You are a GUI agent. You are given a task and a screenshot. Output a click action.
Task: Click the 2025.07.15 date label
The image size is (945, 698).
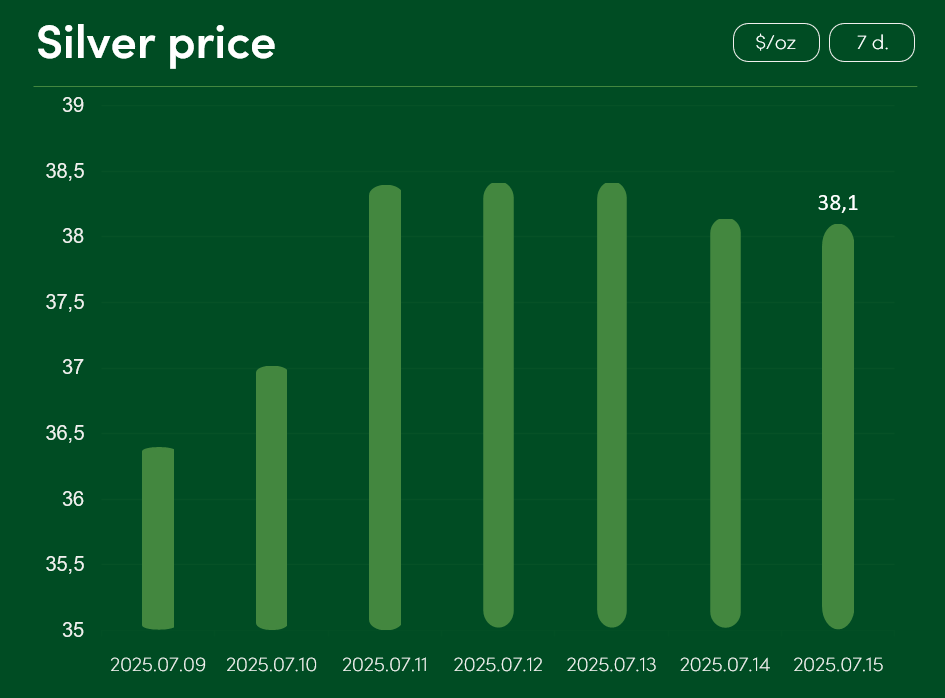pyautogui.click(x=838, y=665)
